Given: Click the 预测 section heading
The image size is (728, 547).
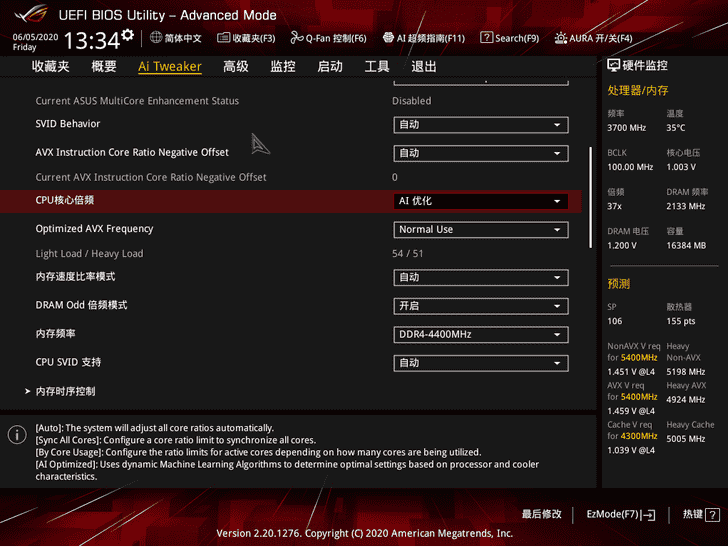Looking at the screenshot, I should pos(618,284).
